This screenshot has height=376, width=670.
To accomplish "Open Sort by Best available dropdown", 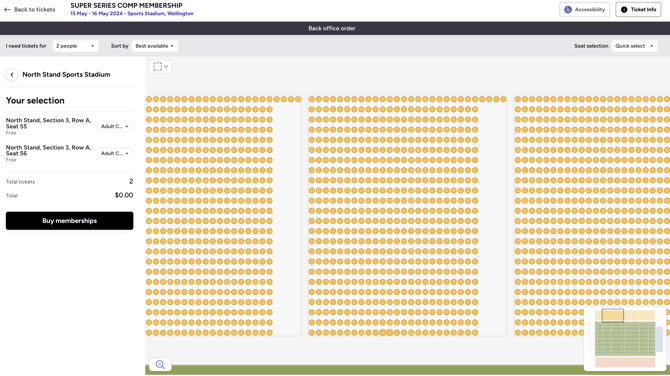I will pyautogui.click(x=155, y=46).
